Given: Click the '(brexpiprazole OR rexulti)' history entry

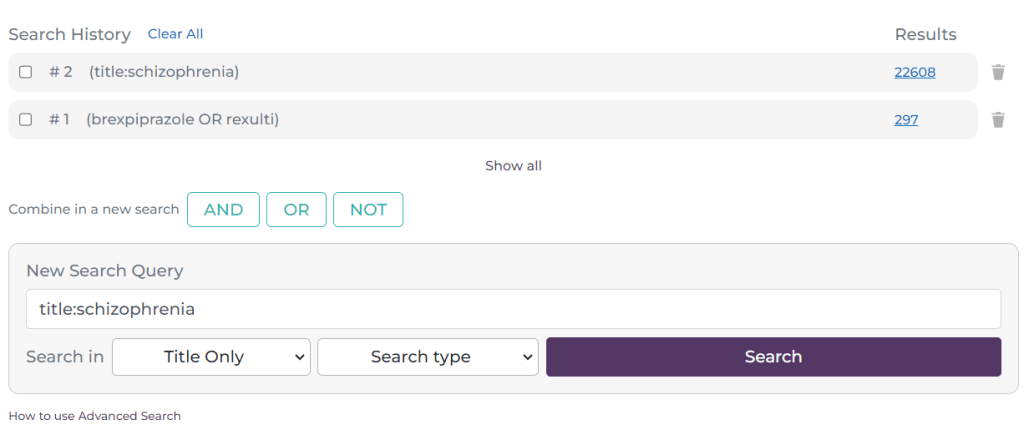Looking at the screenshot, I should pos(182,120).
